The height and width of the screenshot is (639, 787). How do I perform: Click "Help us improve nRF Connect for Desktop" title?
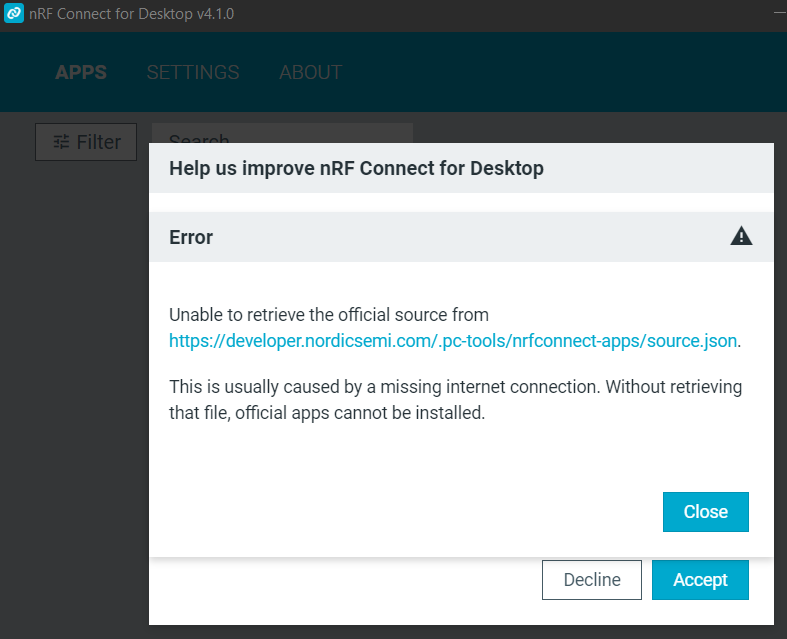(x=356, y=168)
